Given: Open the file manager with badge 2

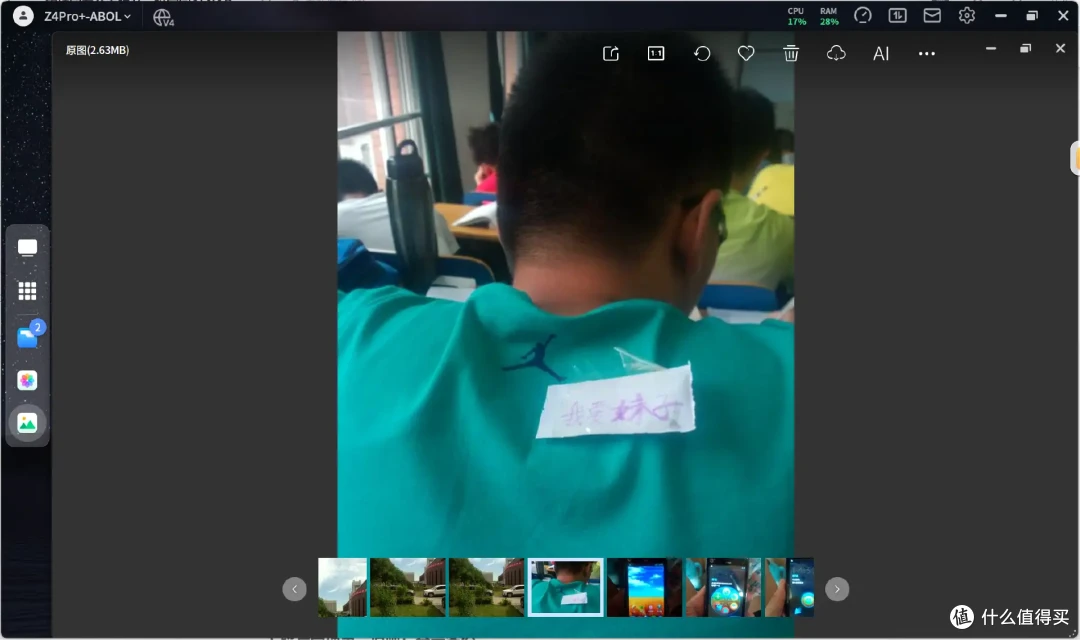Looking at the screenshot, I should [x=29, y=336].
